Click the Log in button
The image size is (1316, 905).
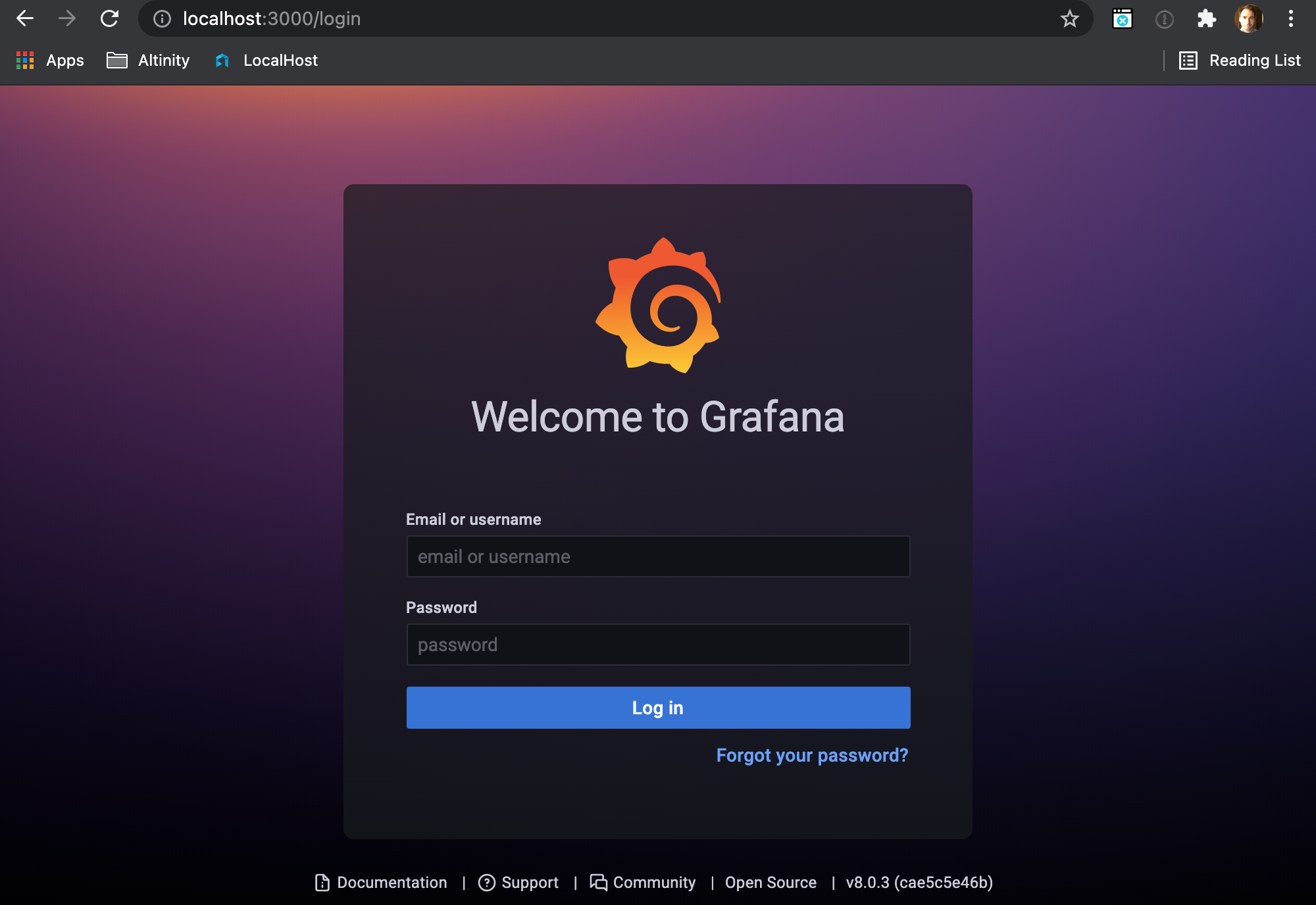coord(658,707)
